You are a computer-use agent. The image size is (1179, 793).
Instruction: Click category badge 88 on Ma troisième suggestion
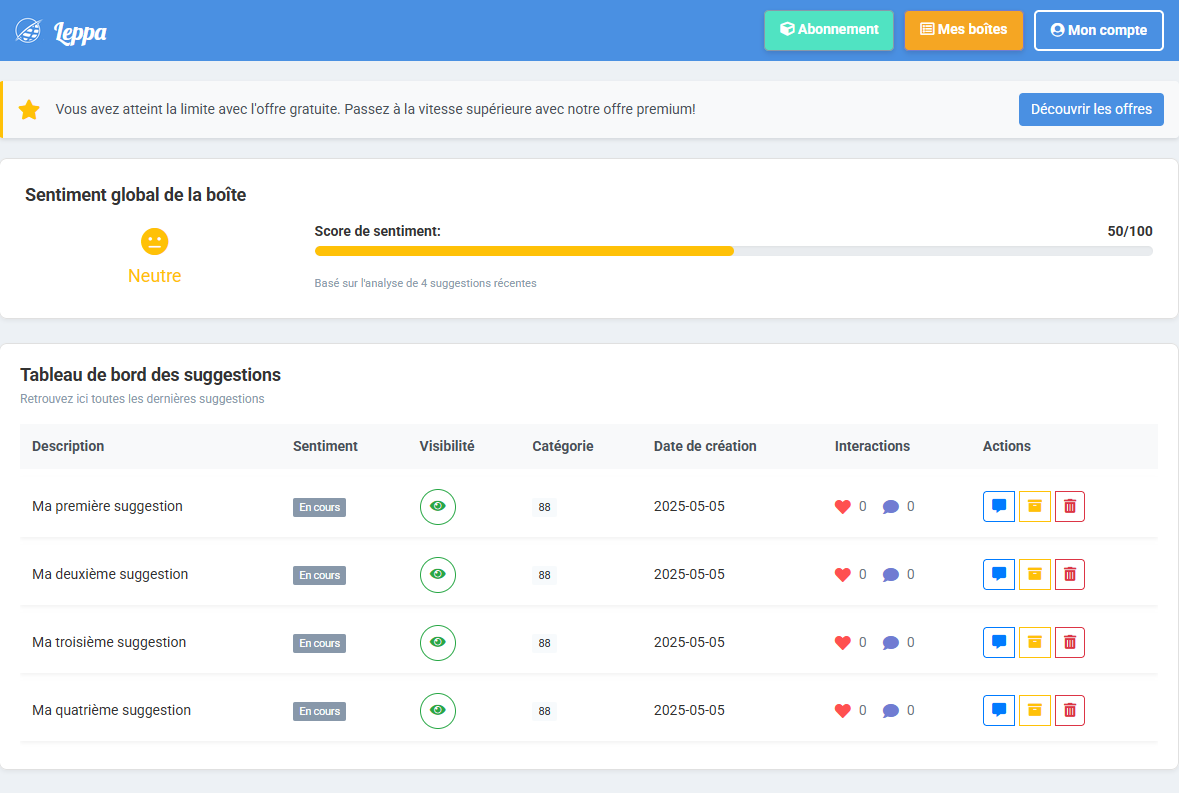(544, 643)
